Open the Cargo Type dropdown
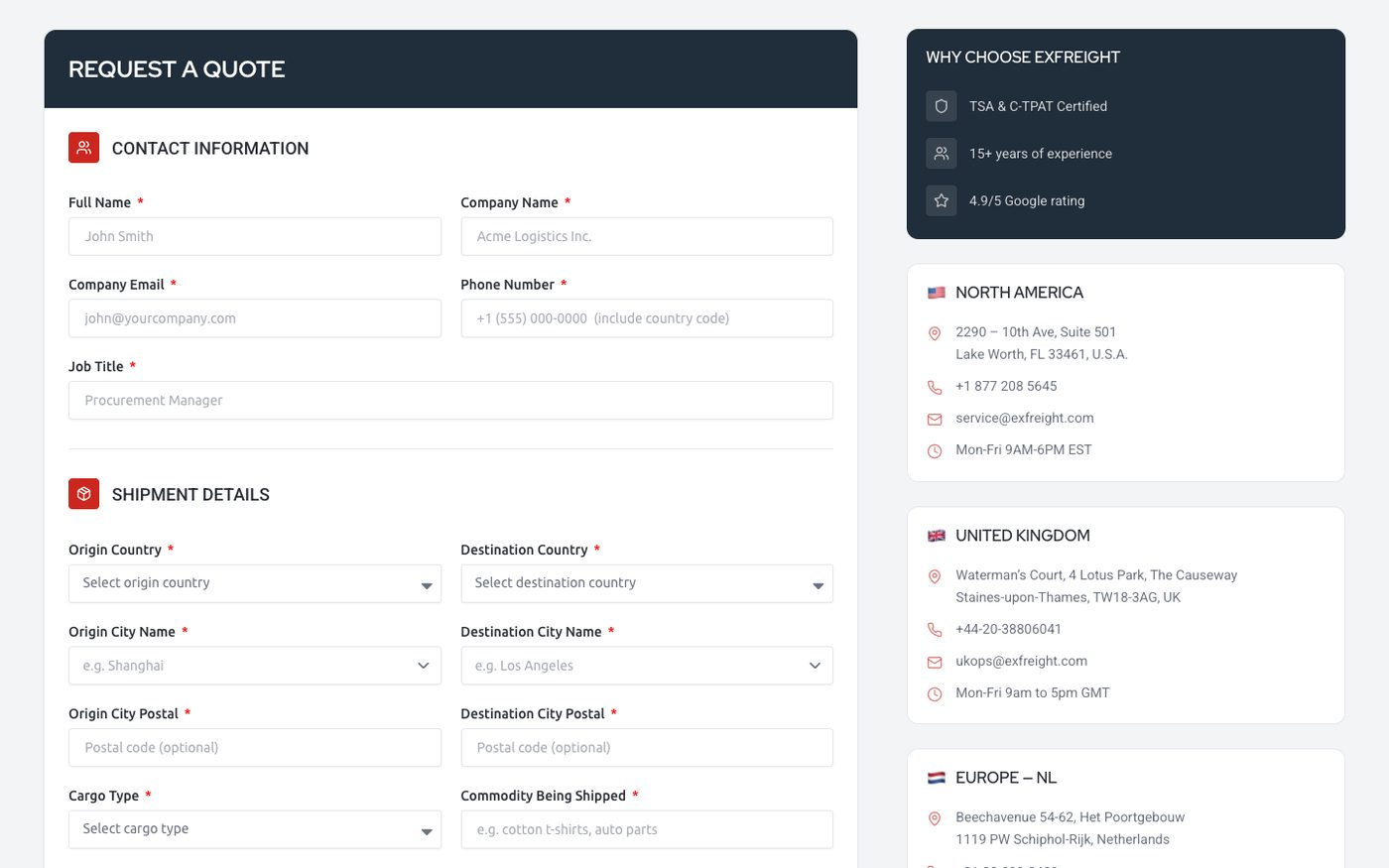 pyautogui.click(x=255, y=829)
